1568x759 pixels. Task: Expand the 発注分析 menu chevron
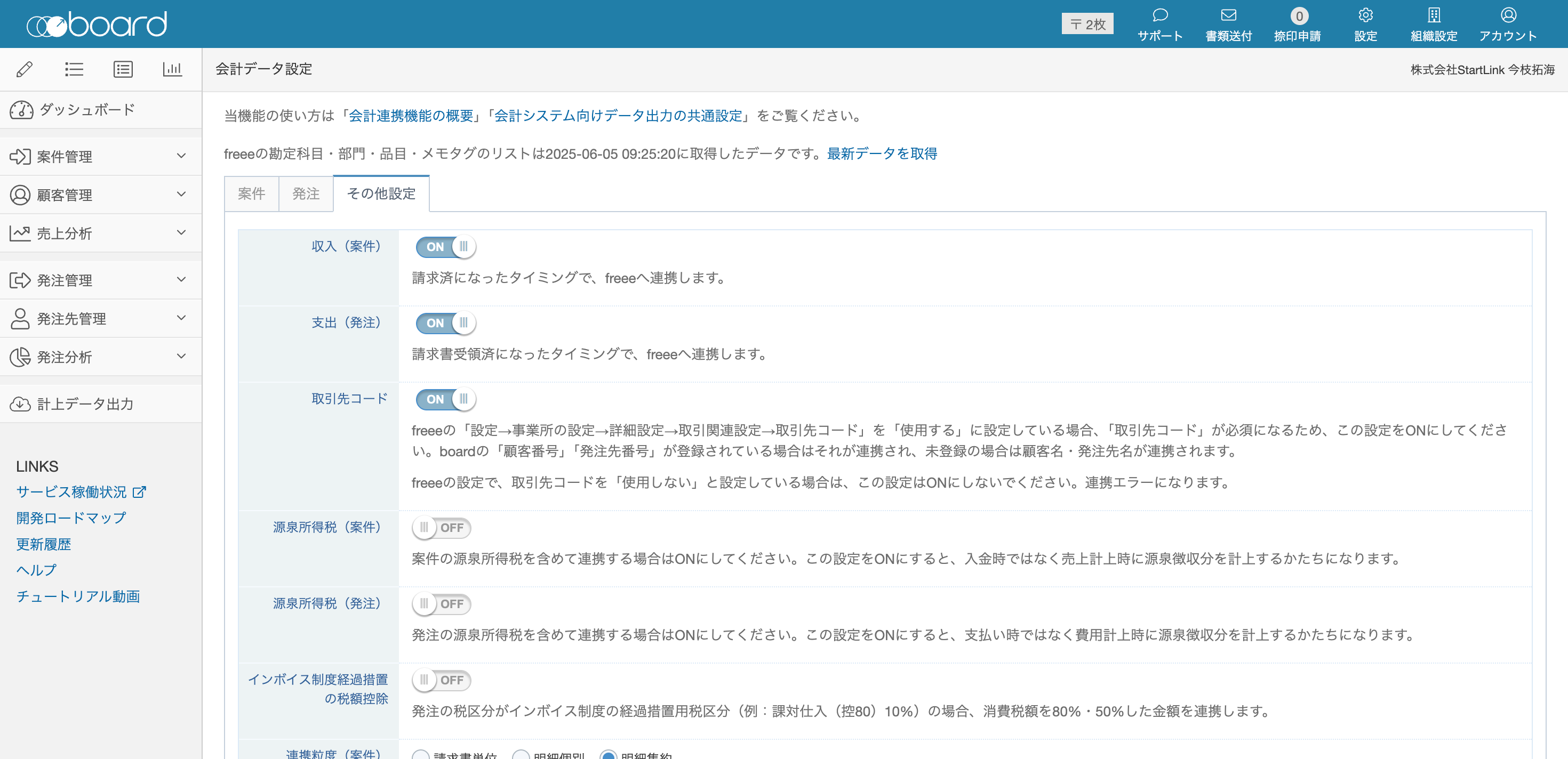pos(181,356)
